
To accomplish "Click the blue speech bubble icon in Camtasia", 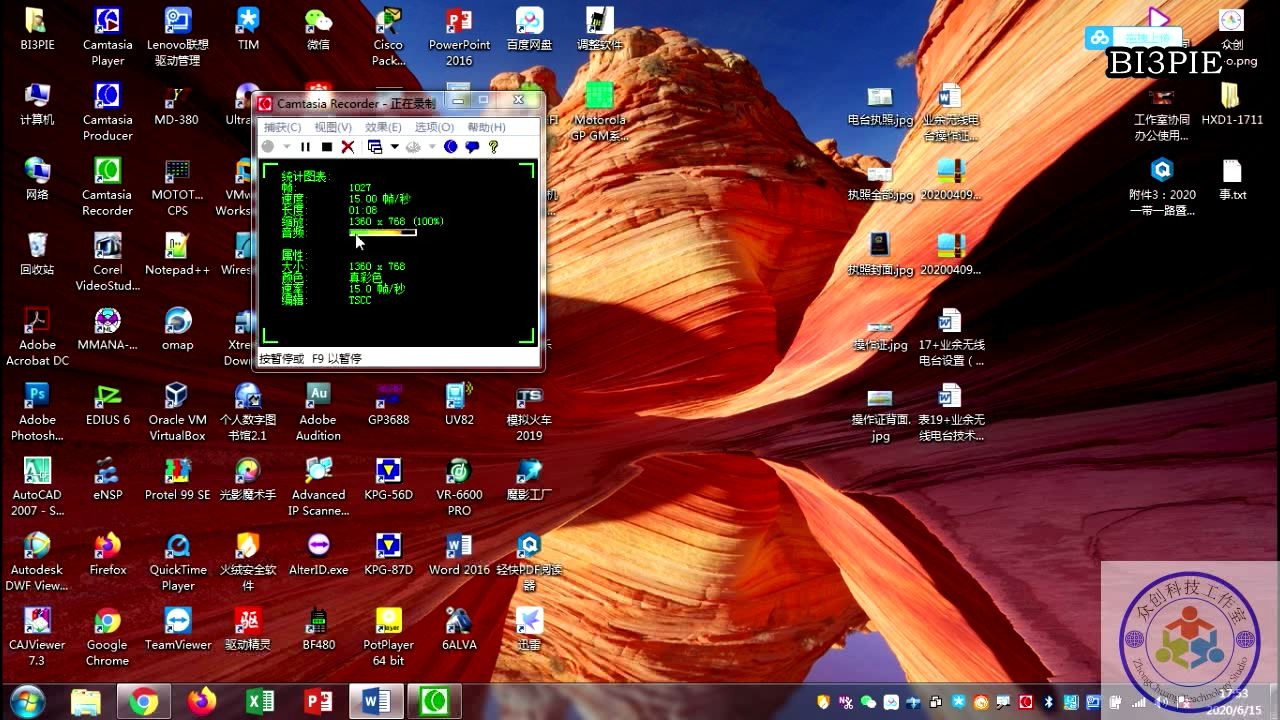I will click(472, 147).
